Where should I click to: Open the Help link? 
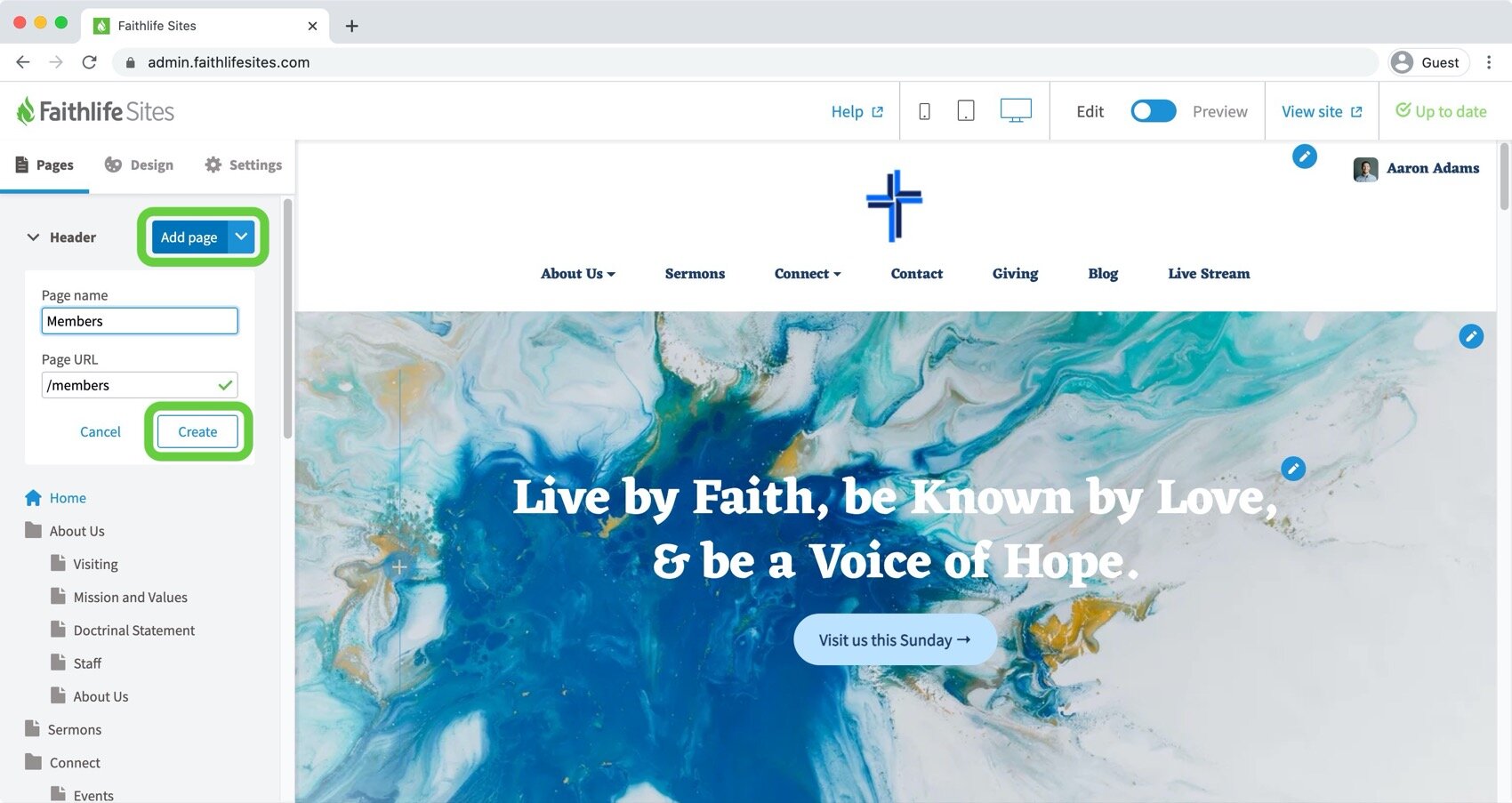coord(857,111)
